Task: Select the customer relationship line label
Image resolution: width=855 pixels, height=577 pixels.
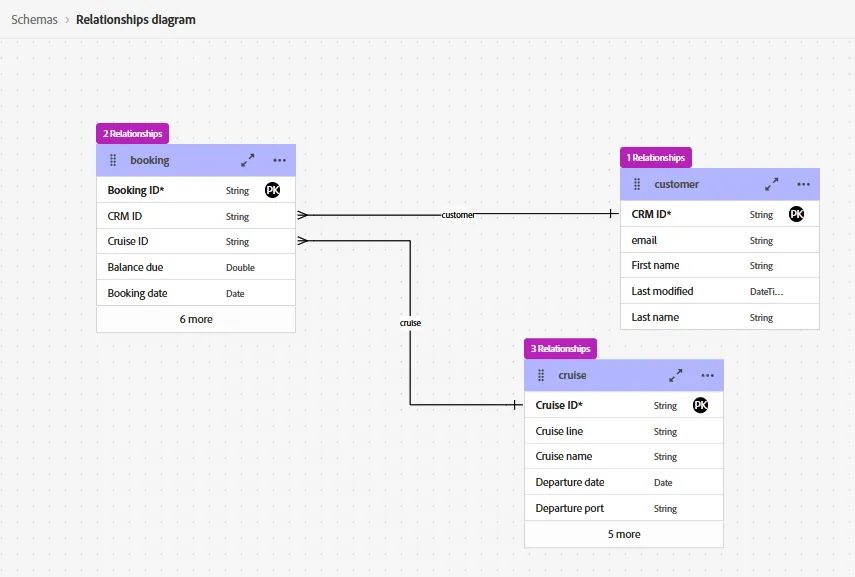Action: pyautogui.click(x=458, y=215)
